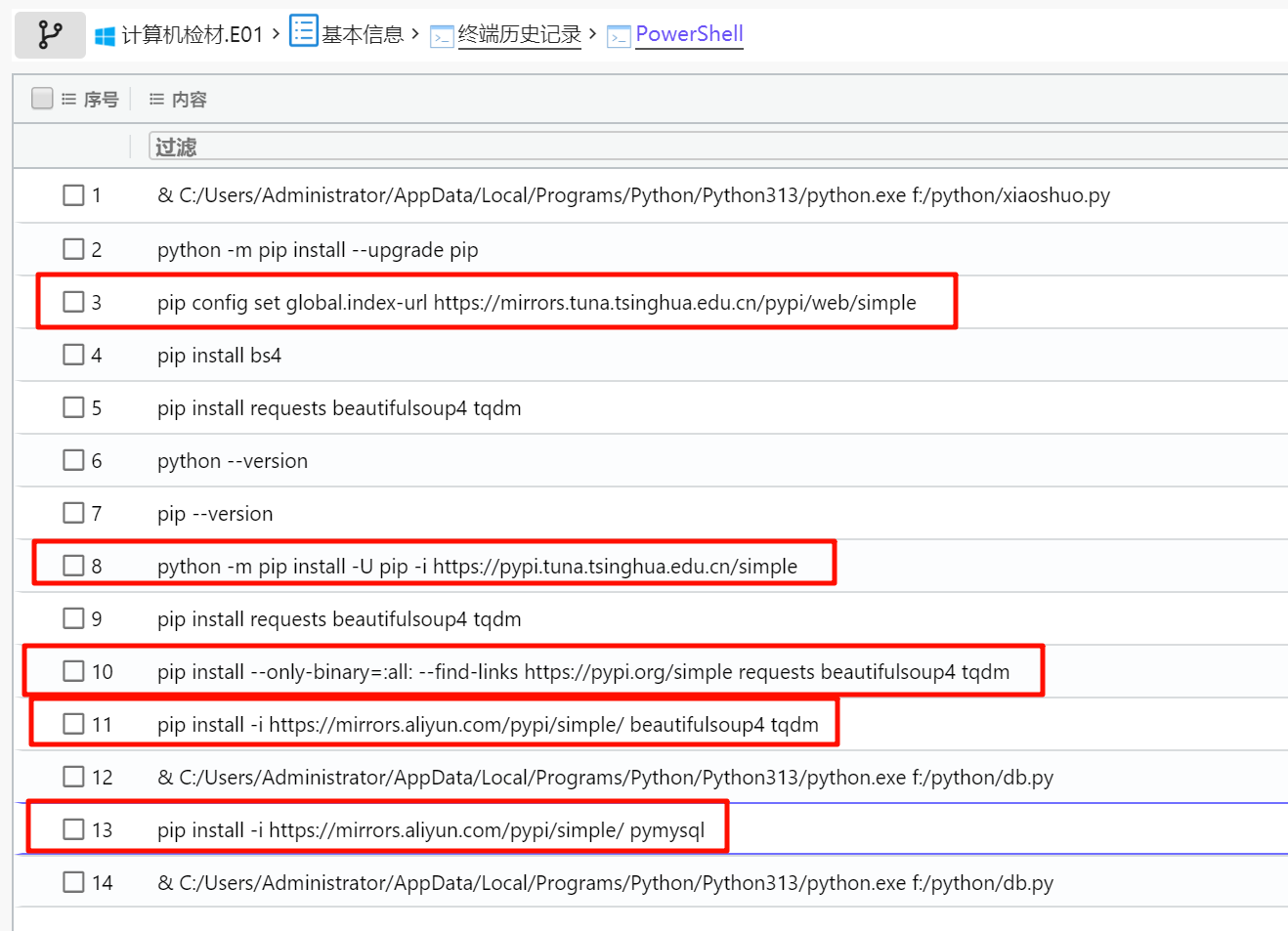
Task: Toggle the select-all checkbox in header
Action: click(42, 98)
